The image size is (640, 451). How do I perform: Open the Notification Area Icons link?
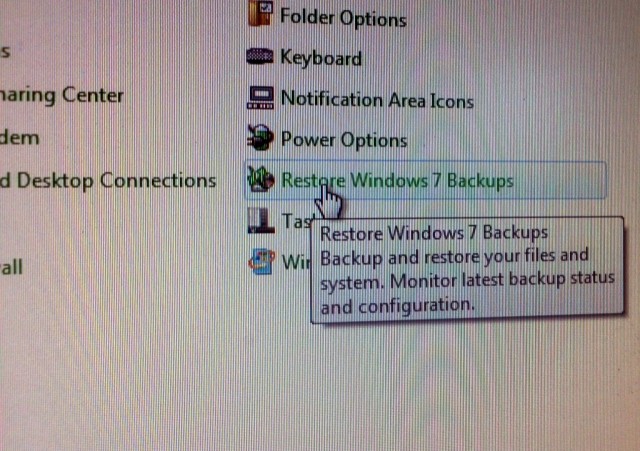tap(377, 100)
